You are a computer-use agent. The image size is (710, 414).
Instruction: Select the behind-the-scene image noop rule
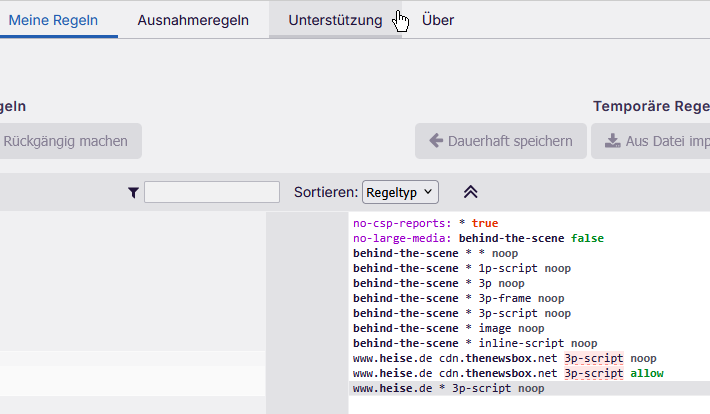click(x=448, y=328)
